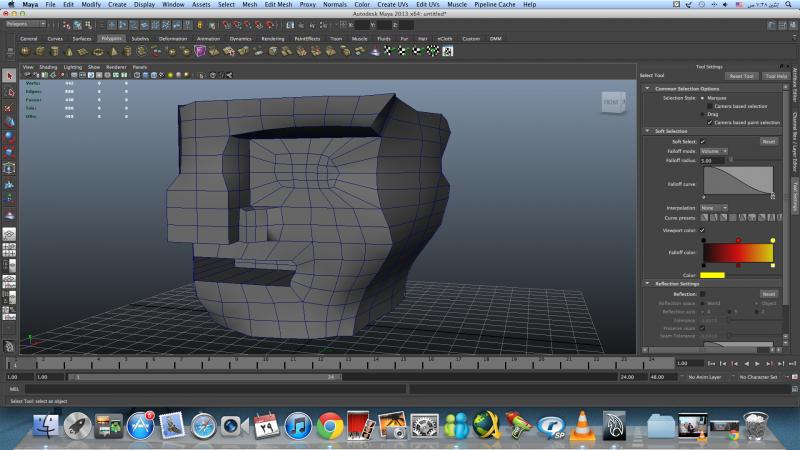Click the Reset Tool button

(x=741, y=76)
